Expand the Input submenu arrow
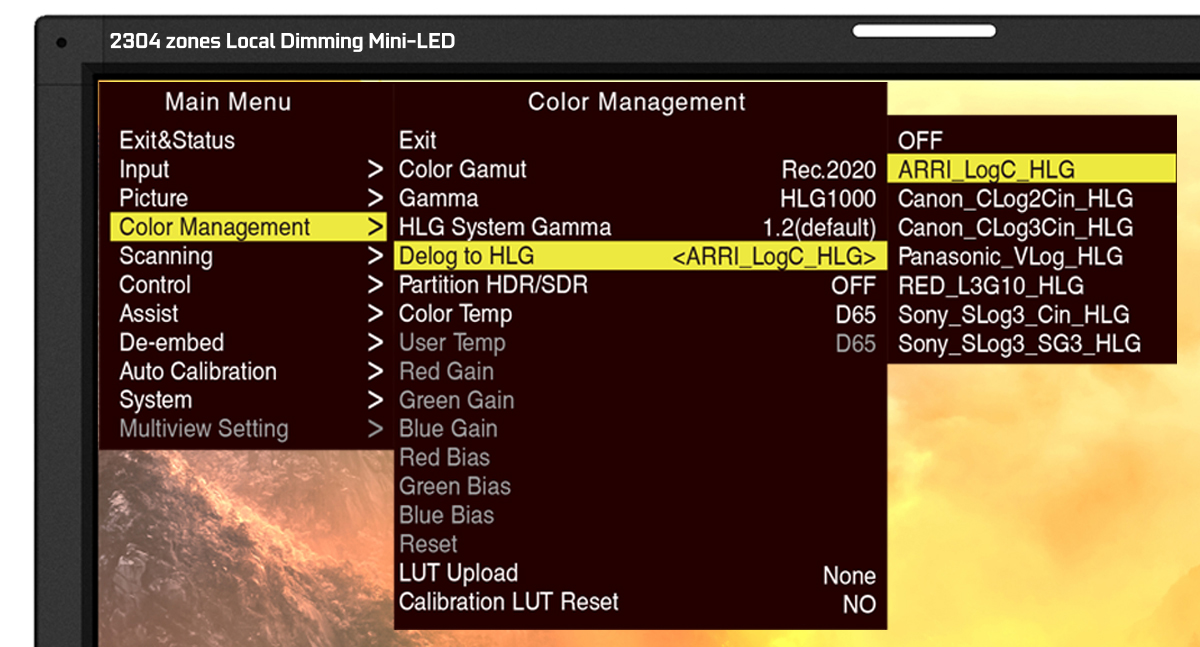 click(x=375, y=170)
